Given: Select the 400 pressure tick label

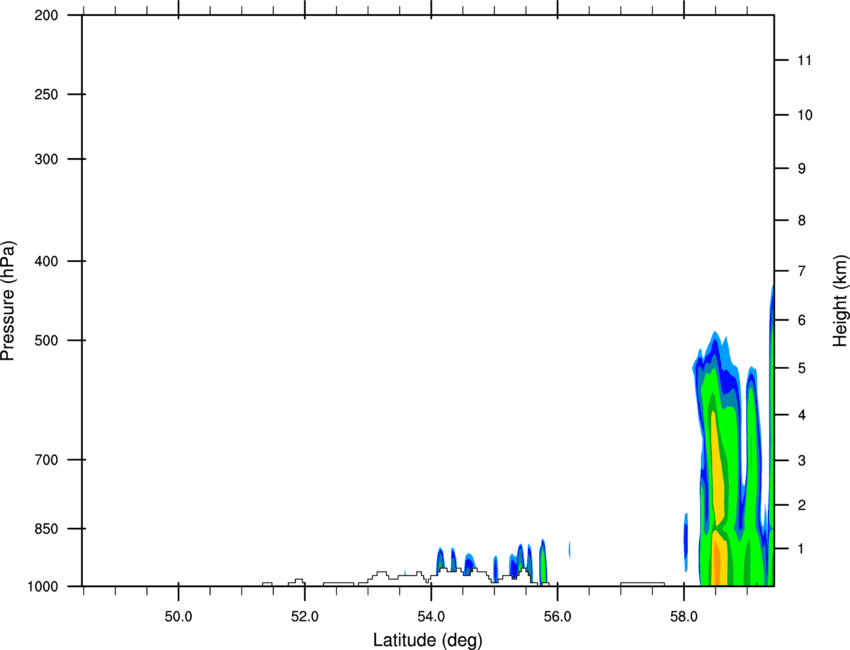Looking at the screenshot, I should 46,261.
